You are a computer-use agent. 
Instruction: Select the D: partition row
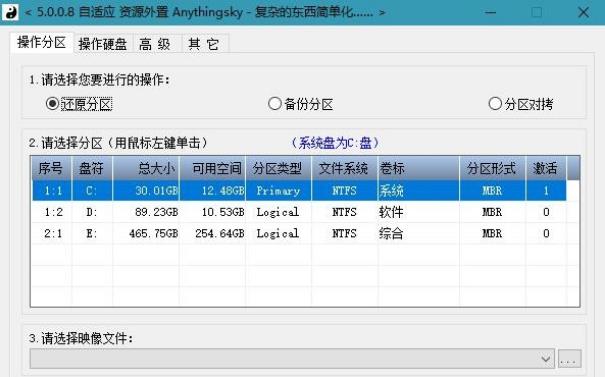coord(299,212)
